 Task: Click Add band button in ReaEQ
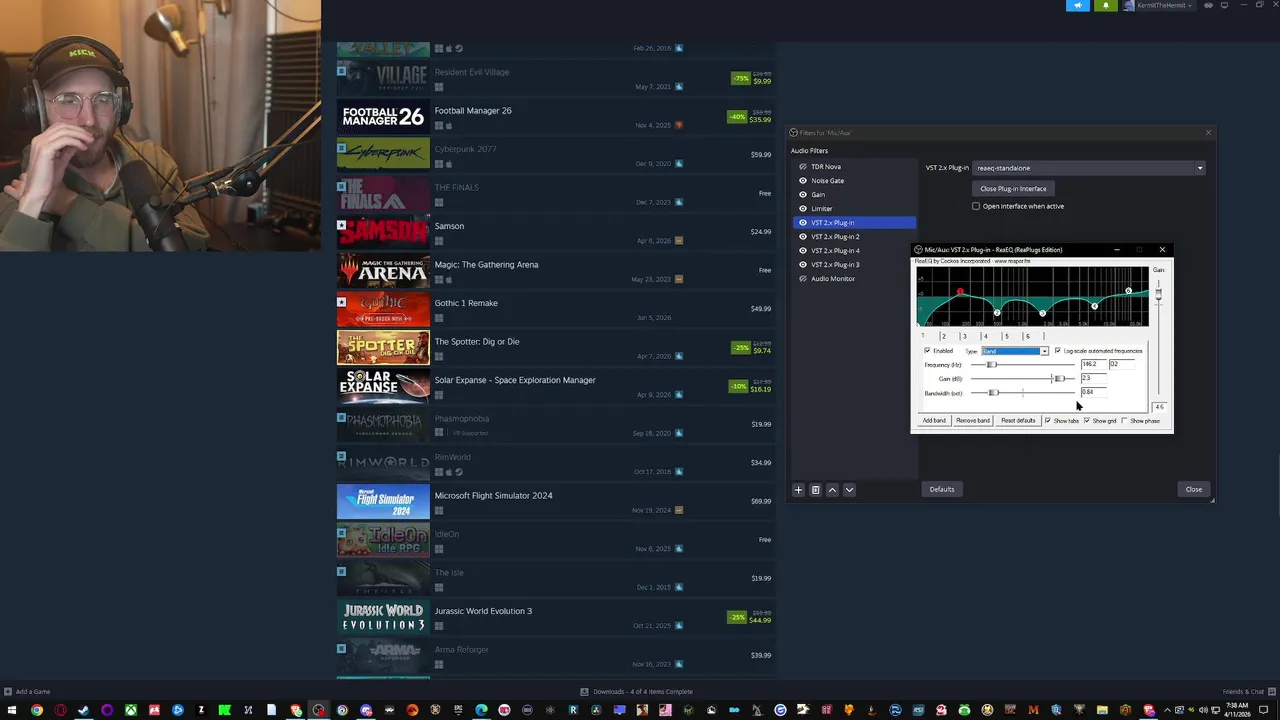934,421
